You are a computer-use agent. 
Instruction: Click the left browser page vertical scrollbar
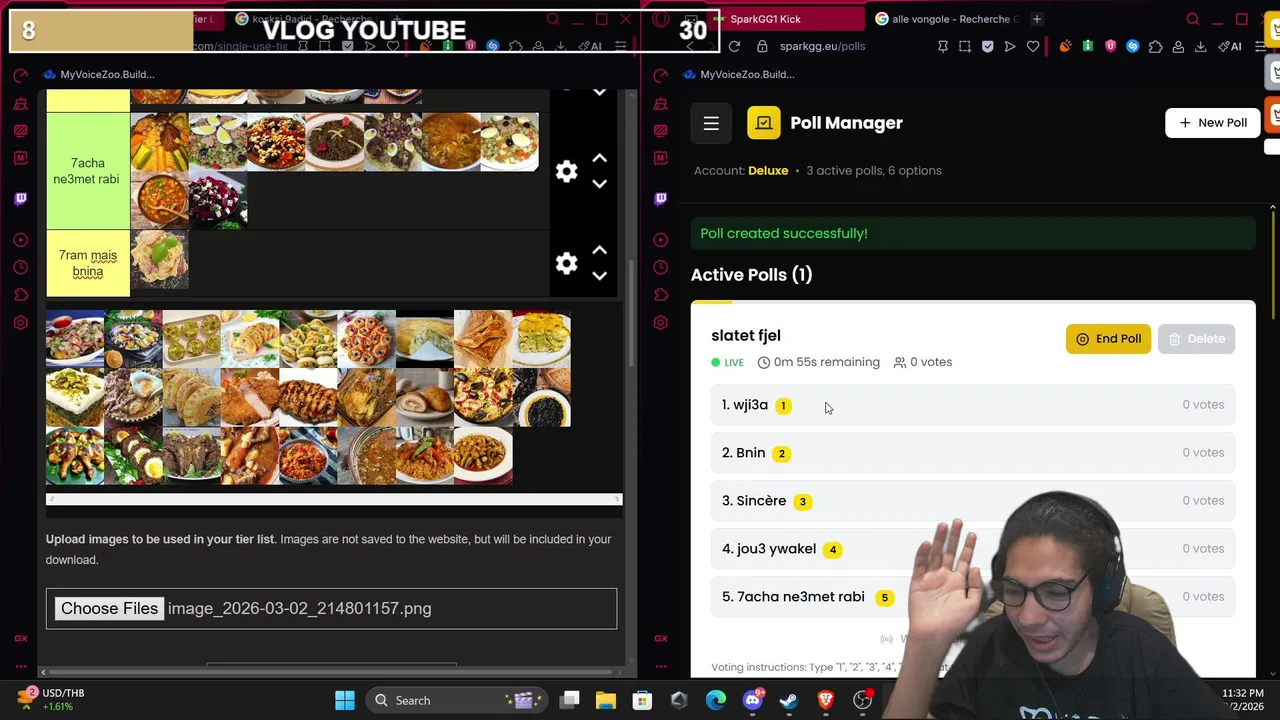[630, 315]
